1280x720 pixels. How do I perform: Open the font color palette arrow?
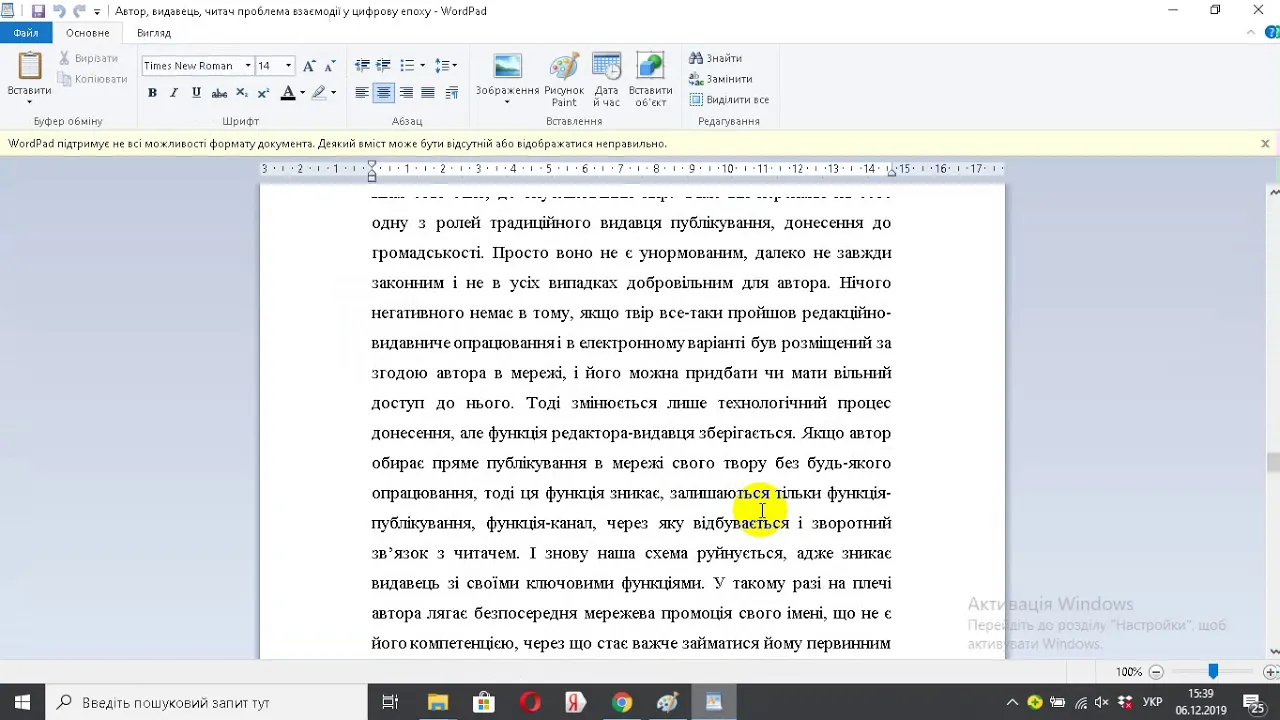tap(302, 93)
